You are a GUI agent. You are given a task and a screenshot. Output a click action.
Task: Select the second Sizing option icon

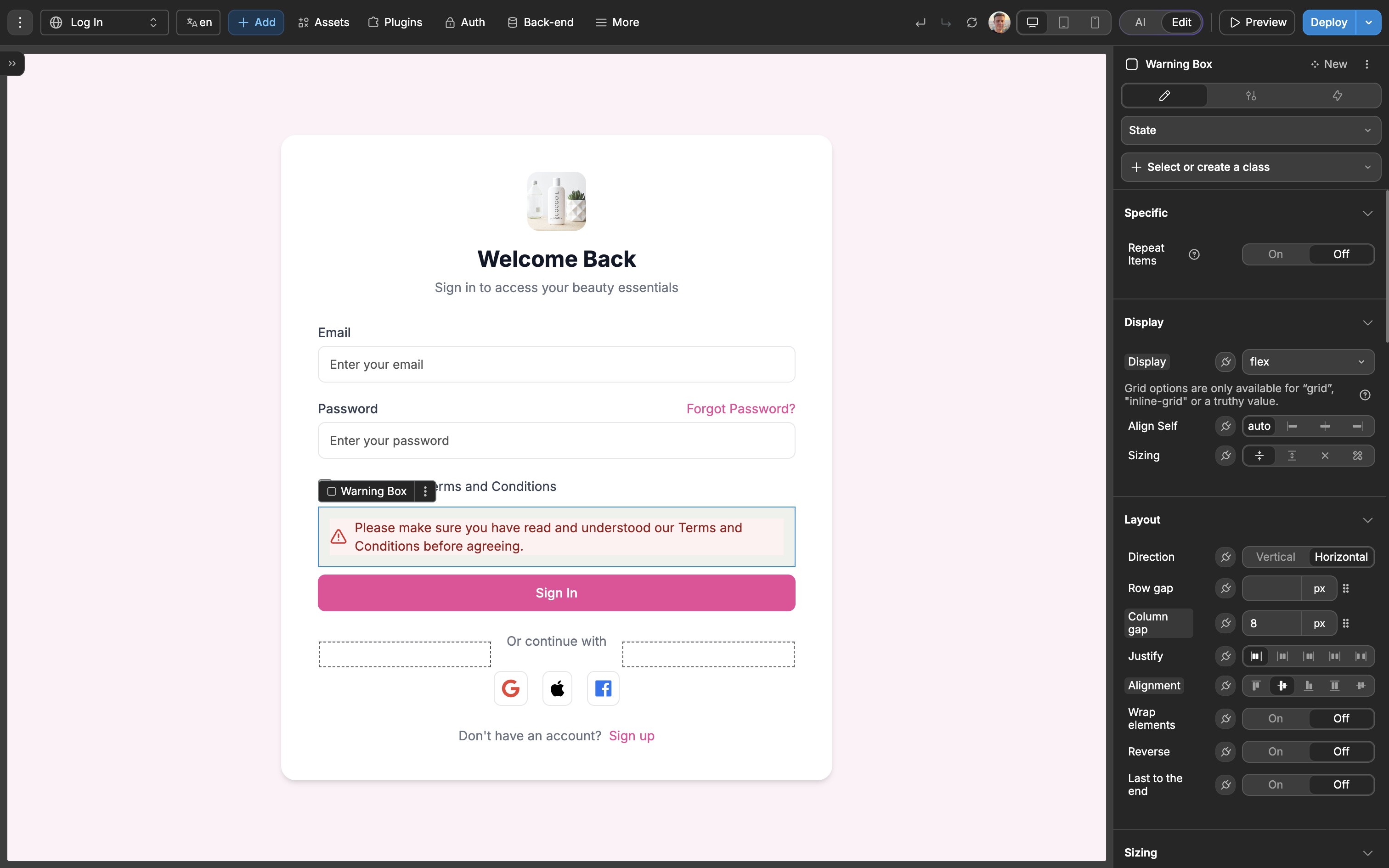click(1292, 455)
